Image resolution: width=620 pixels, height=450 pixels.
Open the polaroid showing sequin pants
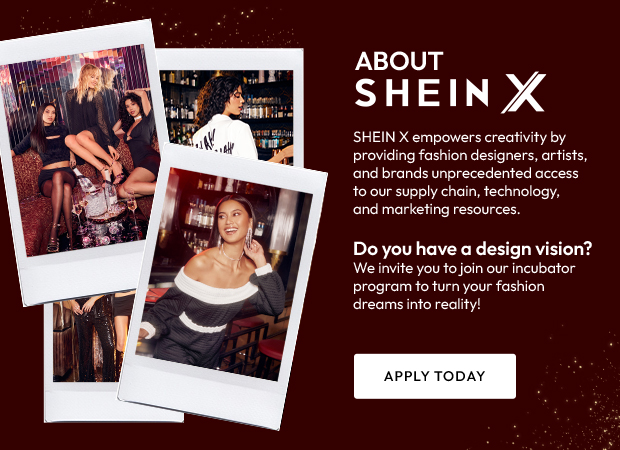pyautogui.click(x=89, y=356)
